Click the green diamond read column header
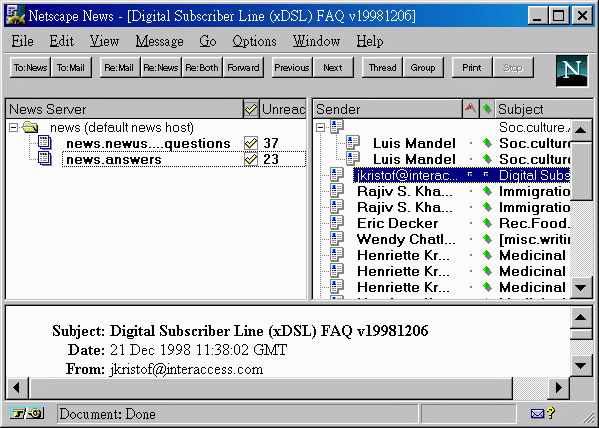 (x=487, y=109)
